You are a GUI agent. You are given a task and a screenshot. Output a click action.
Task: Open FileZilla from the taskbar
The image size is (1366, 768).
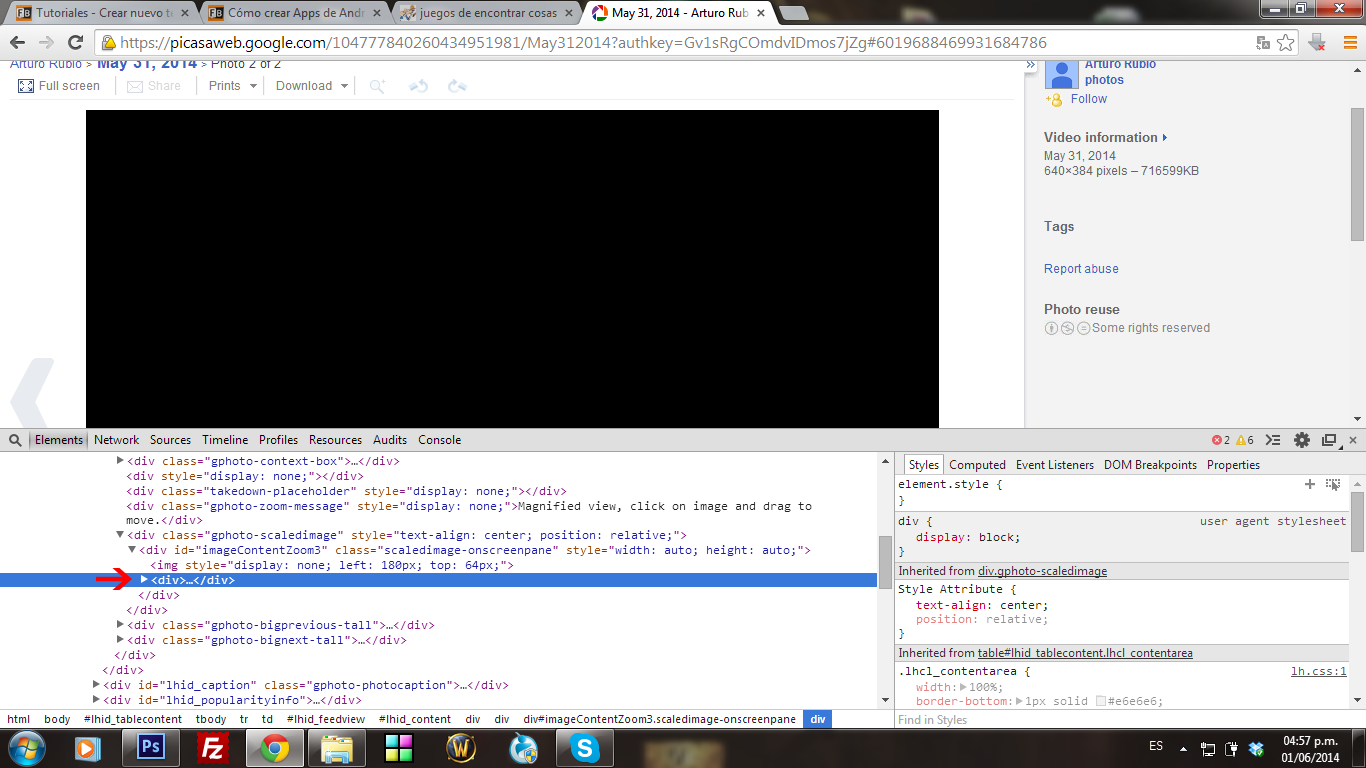tap(212, 747)
